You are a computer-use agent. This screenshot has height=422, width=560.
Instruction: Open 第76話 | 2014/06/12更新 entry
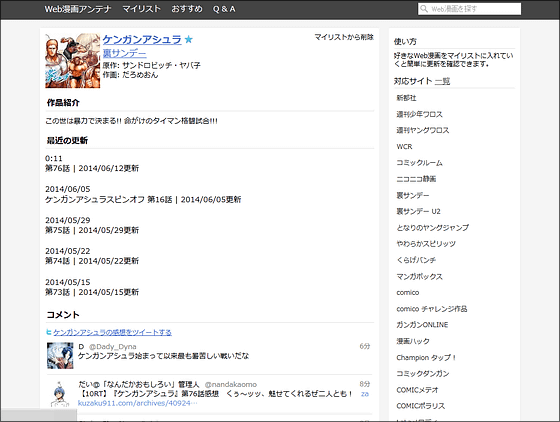92,168
